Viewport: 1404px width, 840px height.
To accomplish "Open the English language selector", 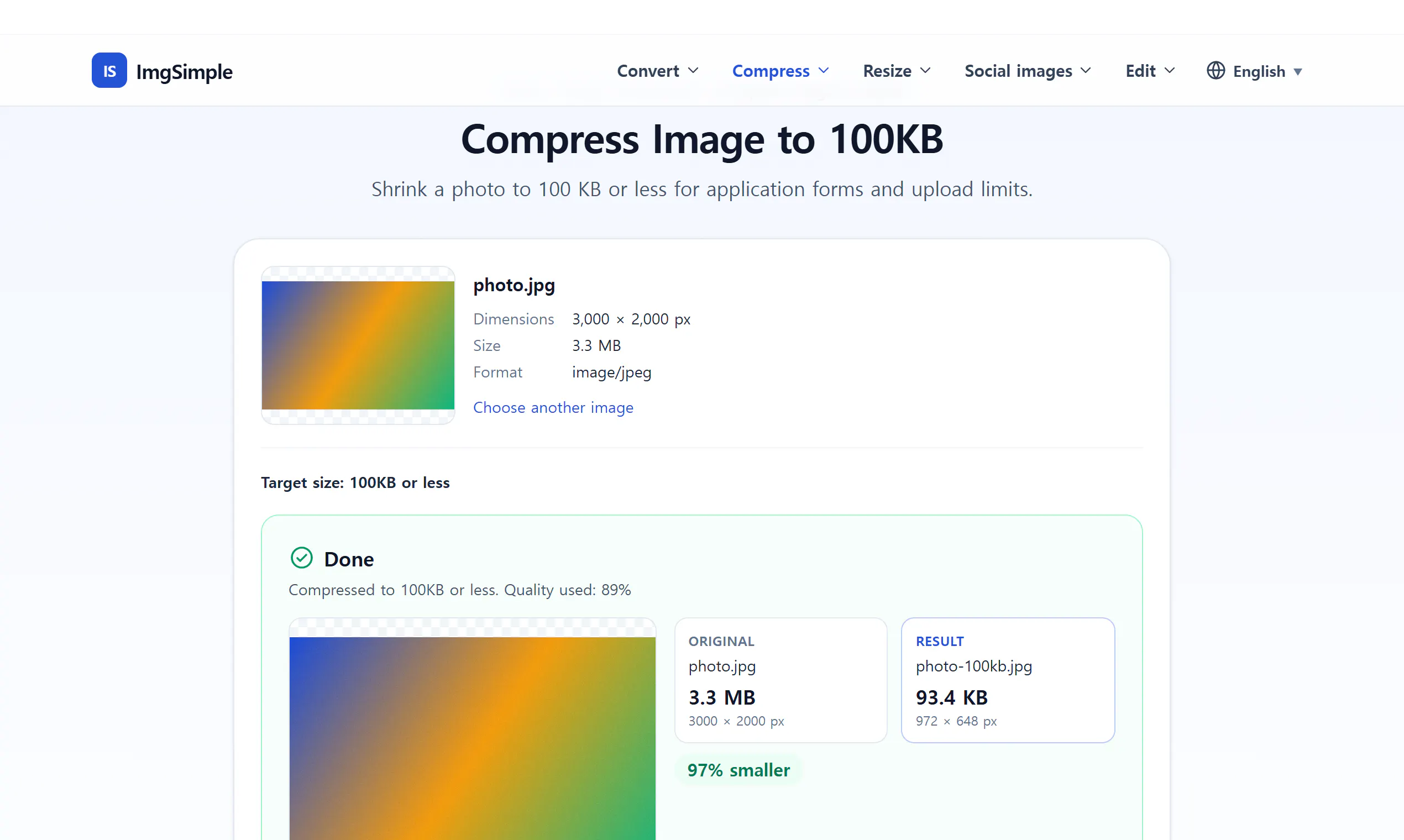I will 1255,71.
